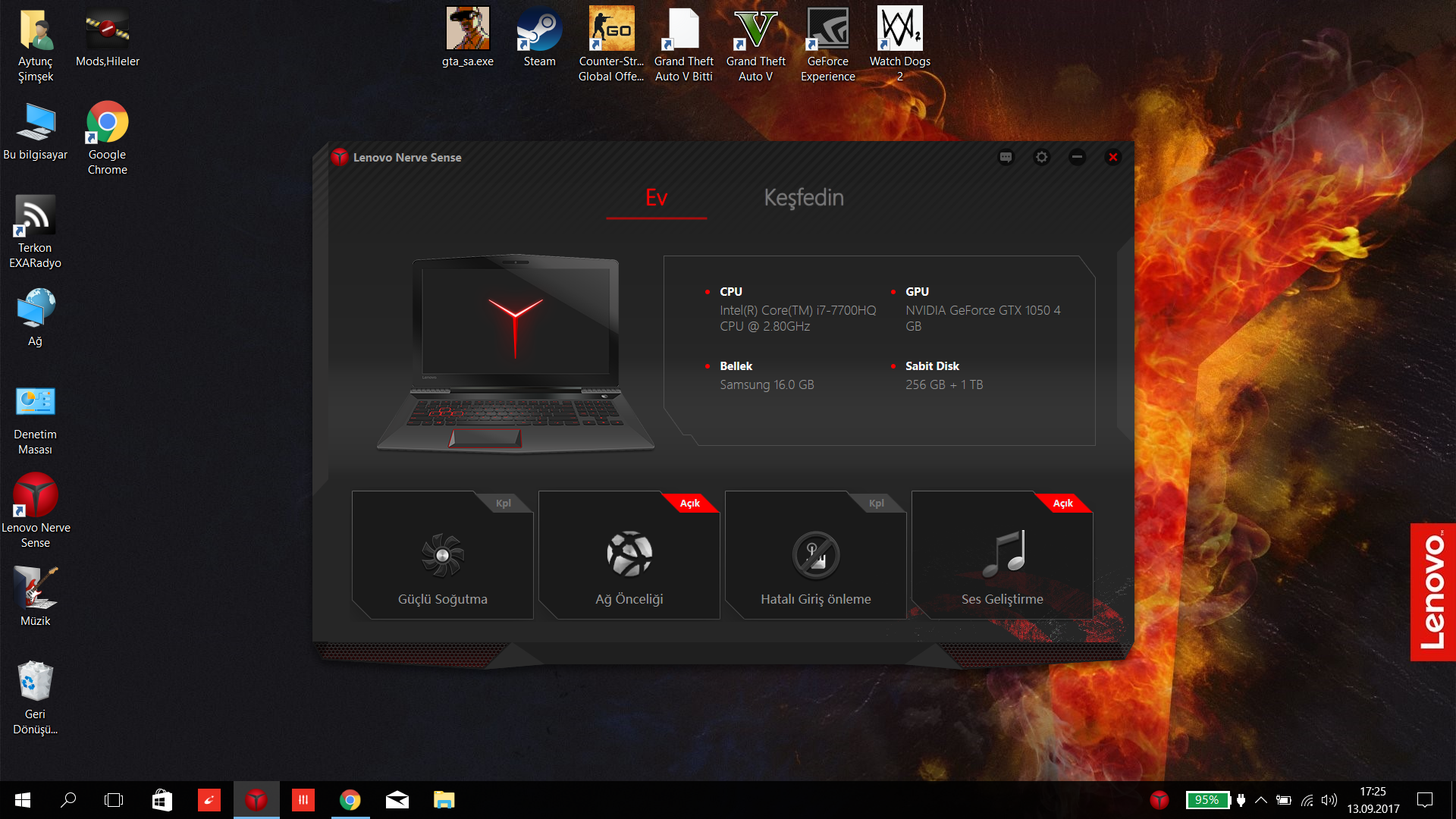Viewport: 1456px width, 819px height.
Task: Click the chat/message icon in title bar
Action: point(1006,157)
